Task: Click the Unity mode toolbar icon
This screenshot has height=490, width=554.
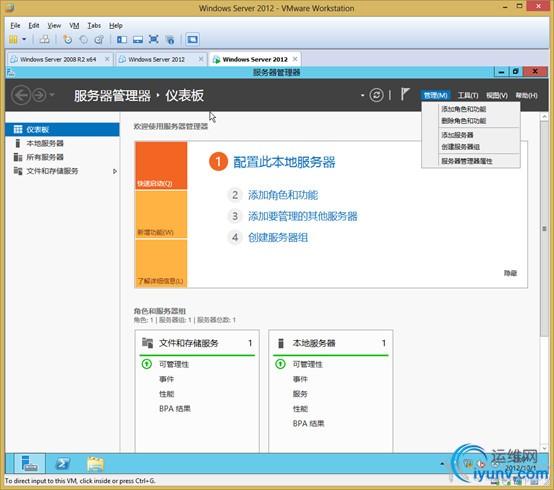Action: tap(170, 39)
